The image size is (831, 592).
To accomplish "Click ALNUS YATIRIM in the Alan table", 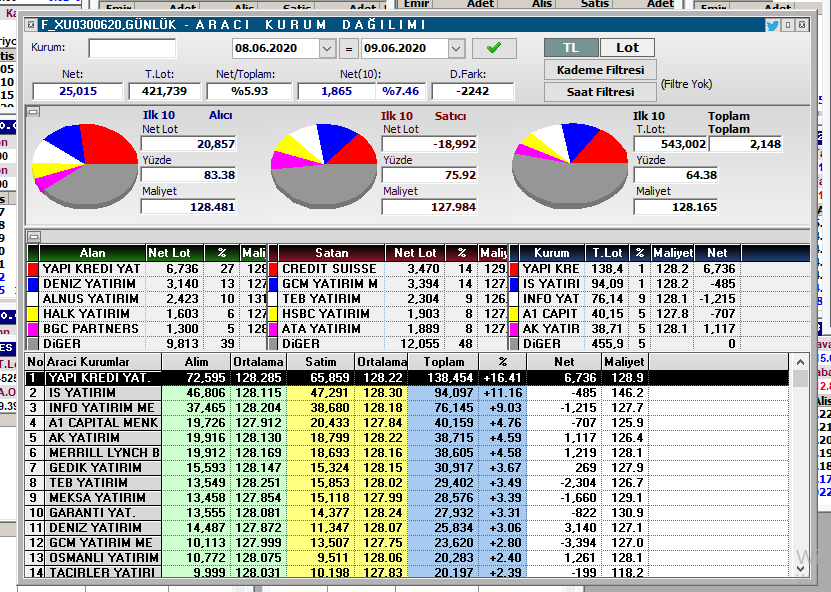I will coord(91,298).
